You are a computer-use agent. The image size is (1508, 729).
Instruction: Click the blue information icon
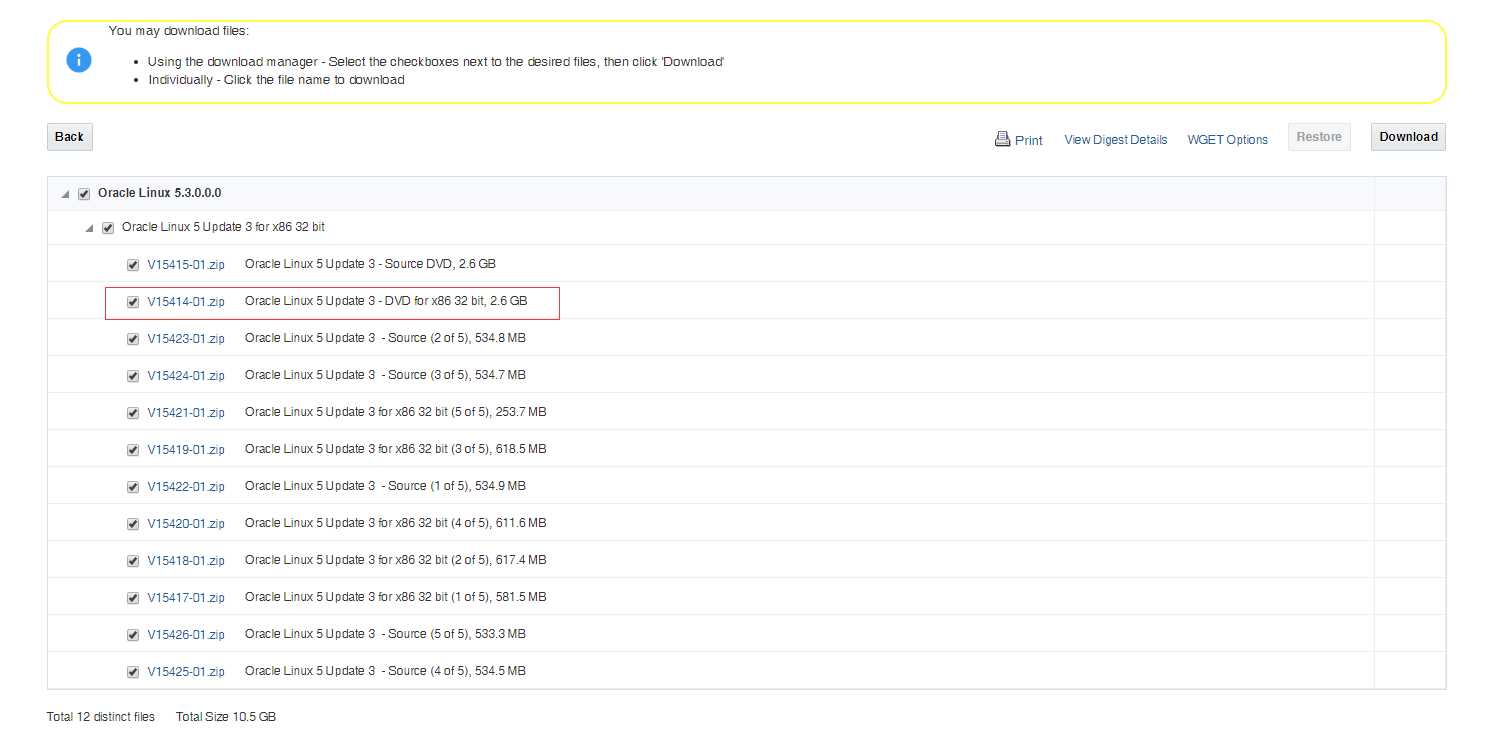[79, 60]
